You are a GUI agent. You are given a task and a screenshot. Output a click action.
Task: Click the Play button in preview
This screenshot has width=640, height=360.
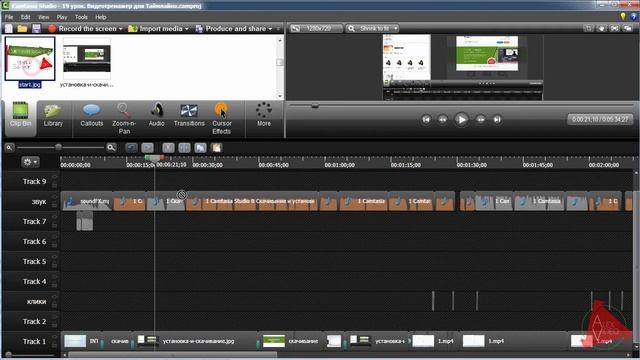tap(462, 120)
